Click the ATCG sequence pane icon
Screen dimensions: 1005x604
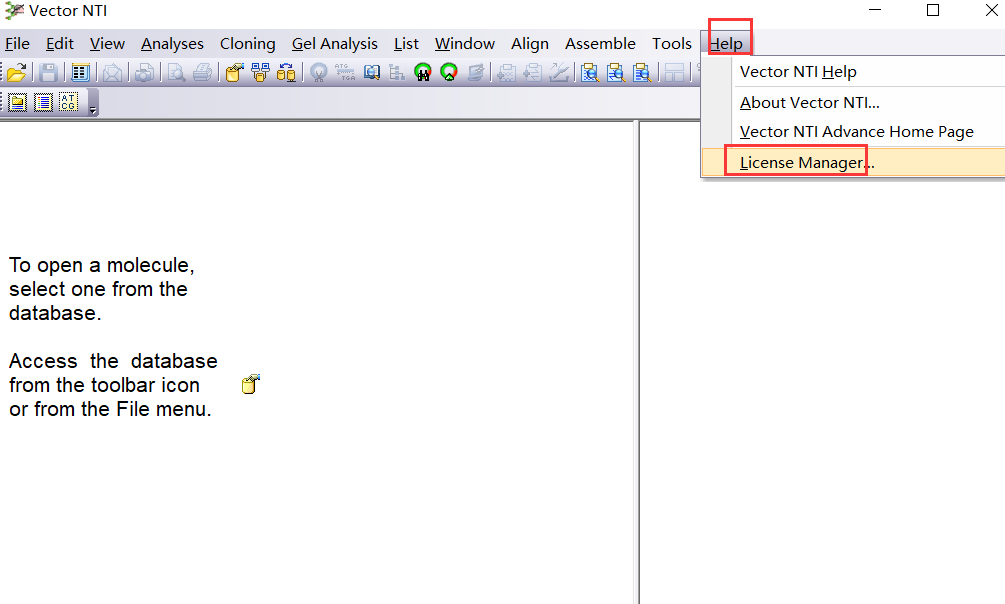(69, 103)
